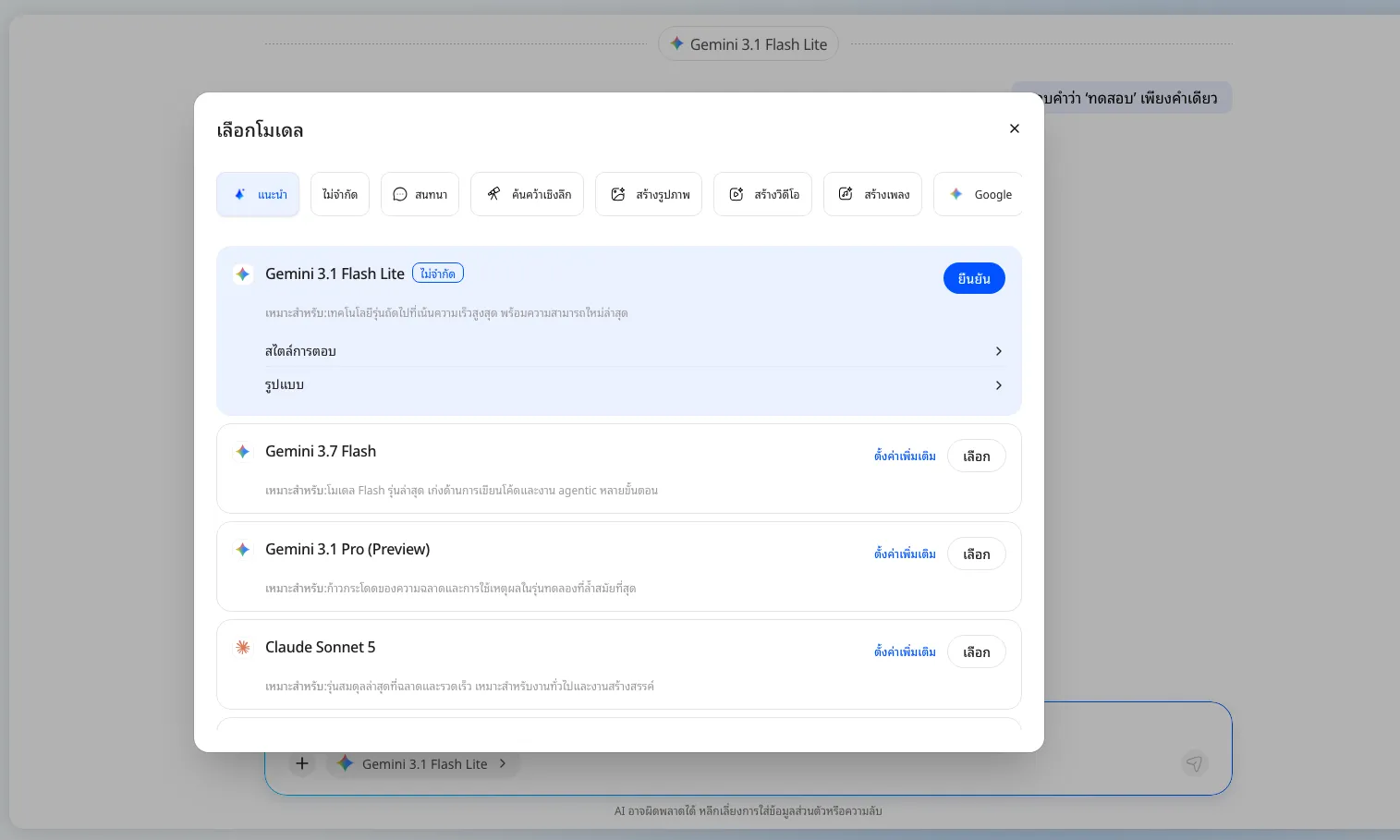Click the Gemini icon of Gemini 3.7 Flash
This screenshot has width=1400, height=840.
pyautogui.click(x=243, y=452)
